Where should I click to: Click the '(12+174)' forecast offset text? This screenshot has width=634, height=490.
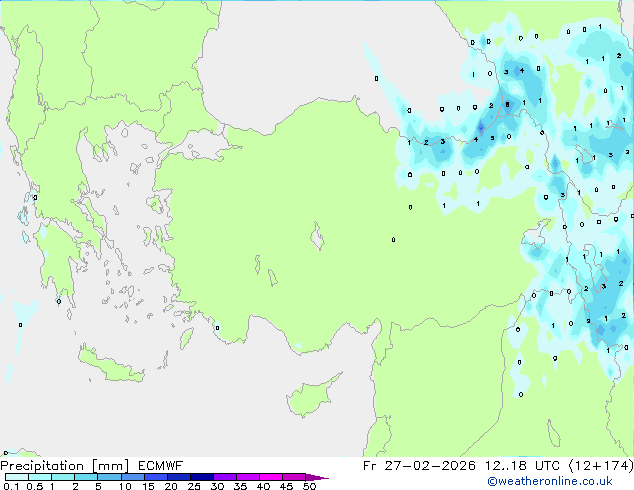point(601,466)
